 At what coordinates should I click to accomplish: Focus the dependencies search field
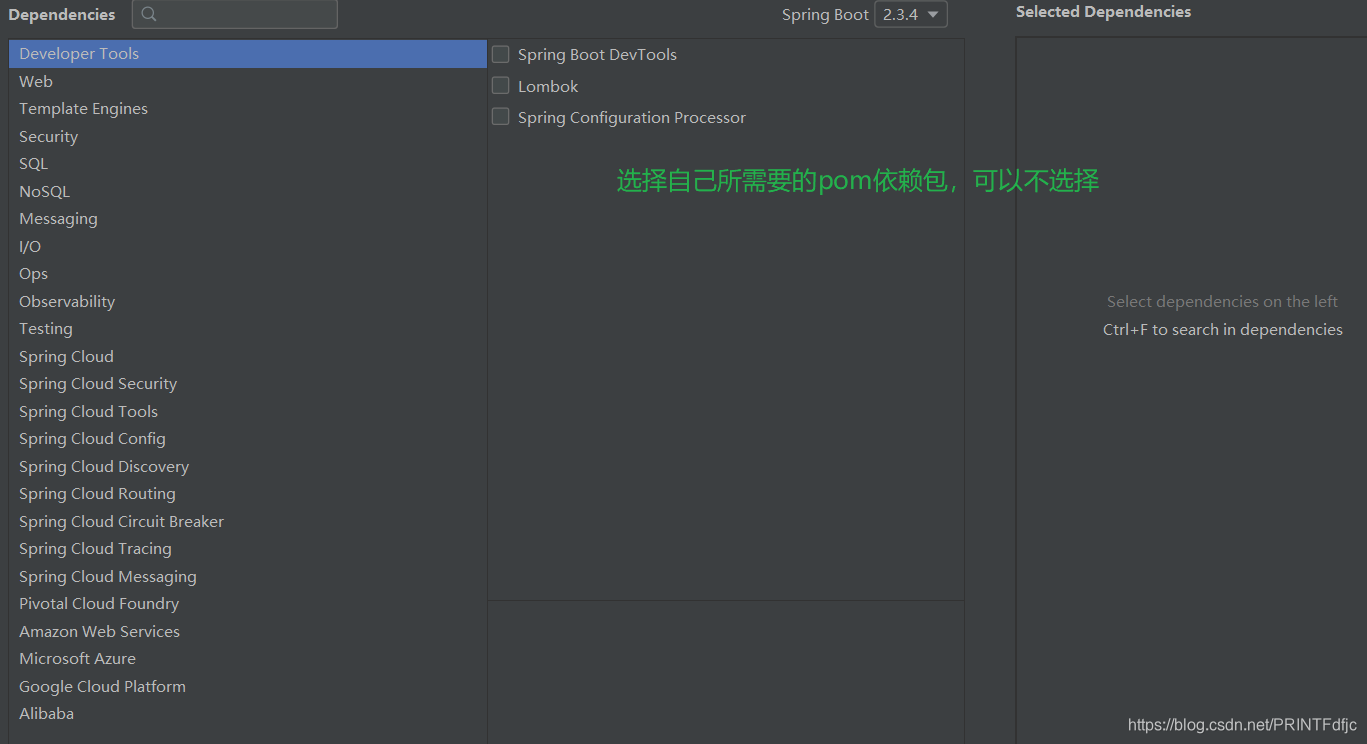point(235,14)
